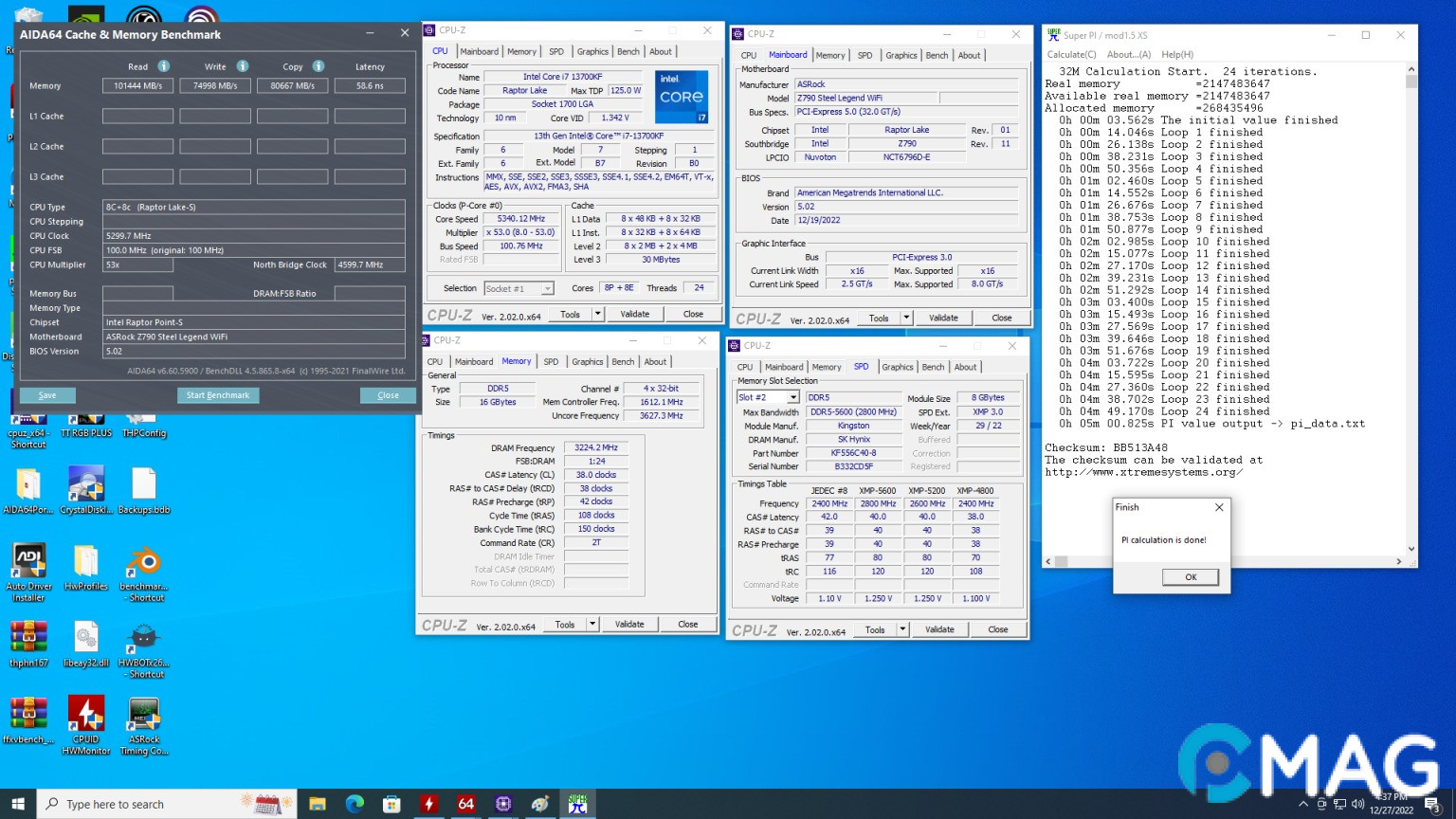Switch to Graphics tab in CPU-Z SPD window
Screen dimensions: 1456x819
pos(897,367)
